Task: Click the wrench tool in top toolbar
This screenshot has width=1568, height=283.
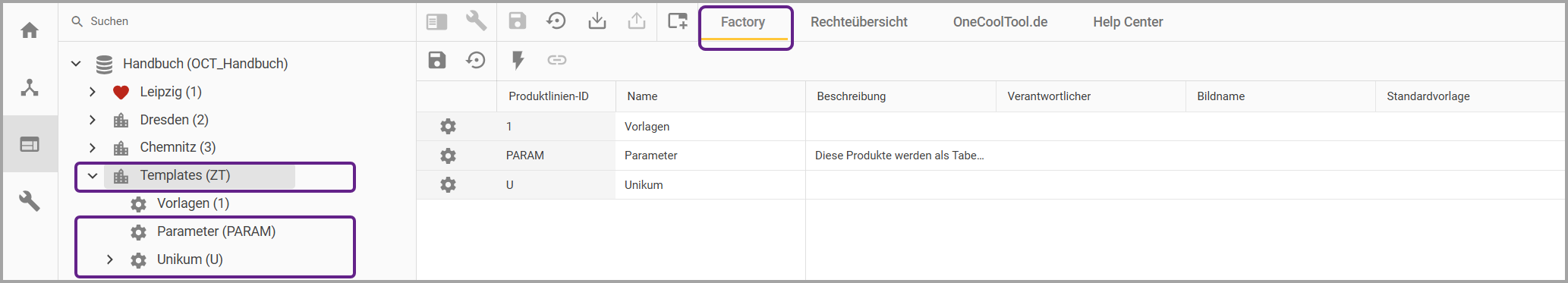Action: [476, 20]
